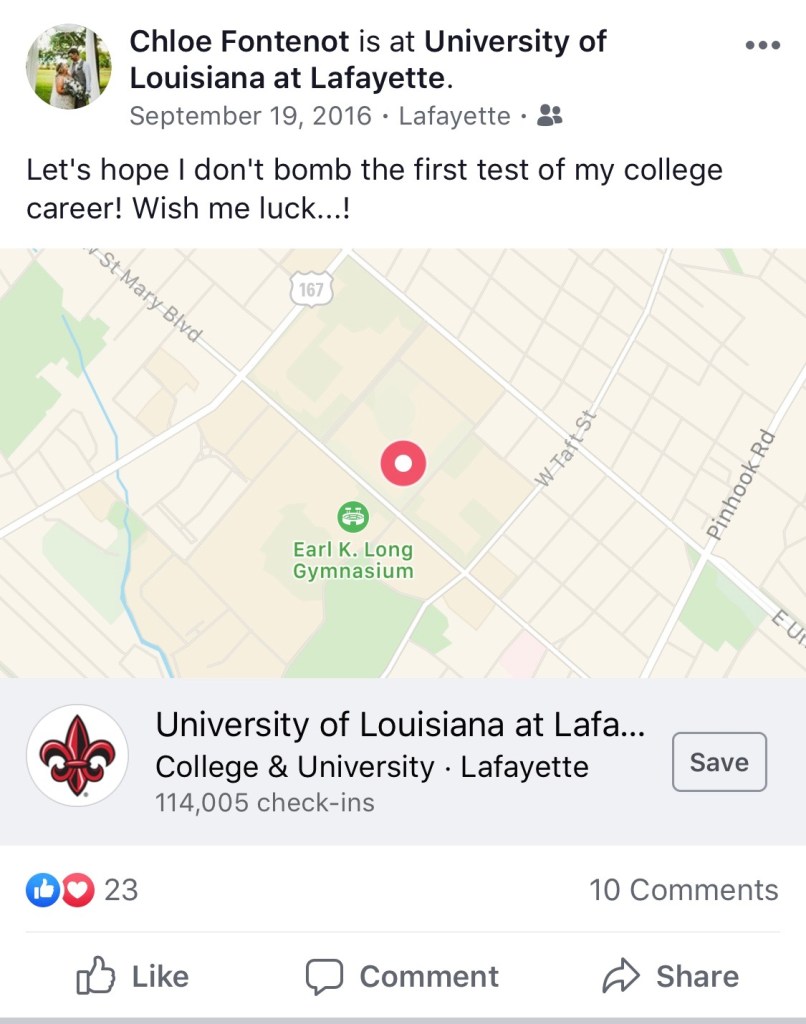Tap the Lafayette location in timestamp line
Image resolution: width=806 pixels, height=1024 pixels.
pos(455,116)
